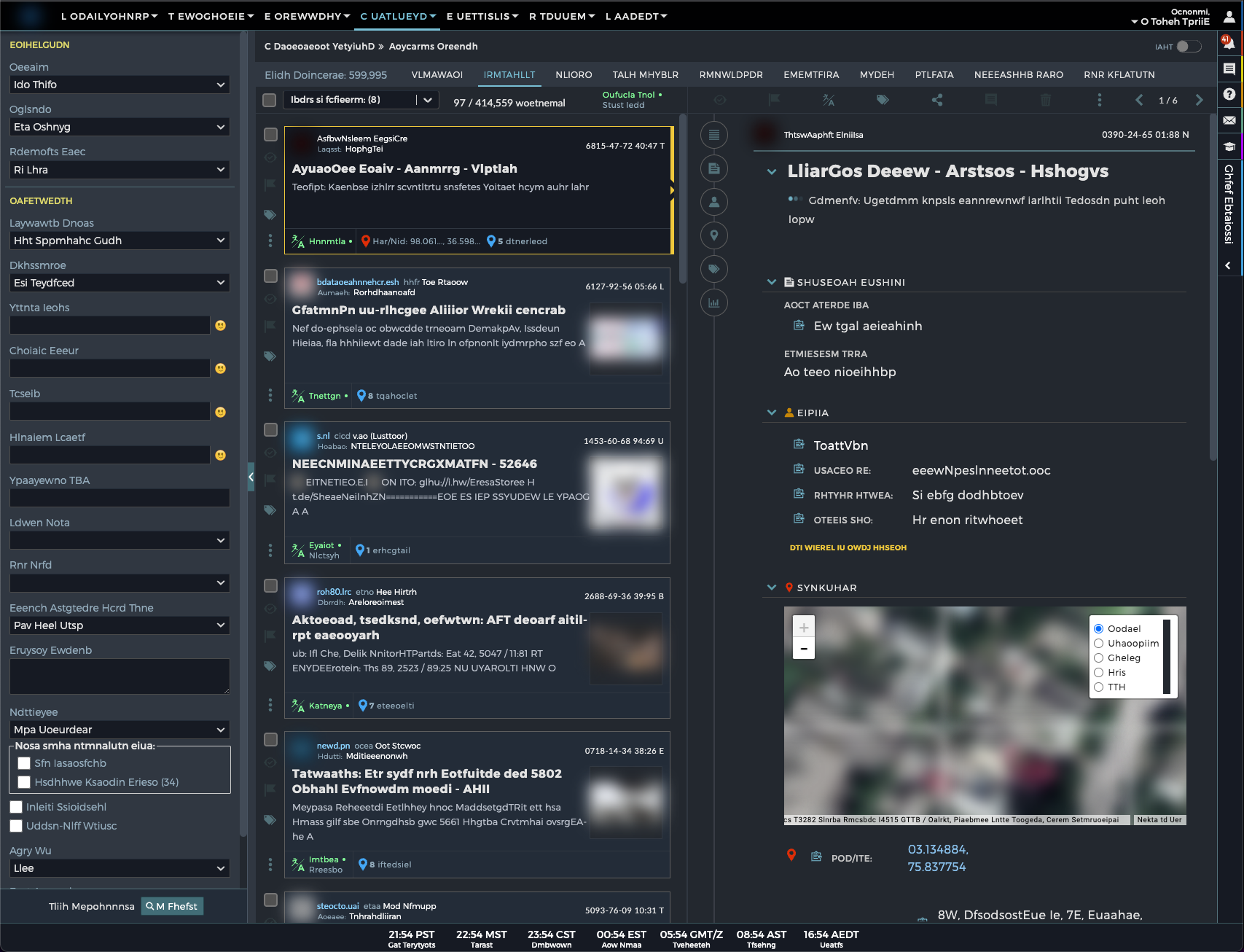The width and height of the screenshot is (1244, 952).
Task: Open Oeeaim dropdown showing Ido Thifo
Action: (x=120, y=85)
